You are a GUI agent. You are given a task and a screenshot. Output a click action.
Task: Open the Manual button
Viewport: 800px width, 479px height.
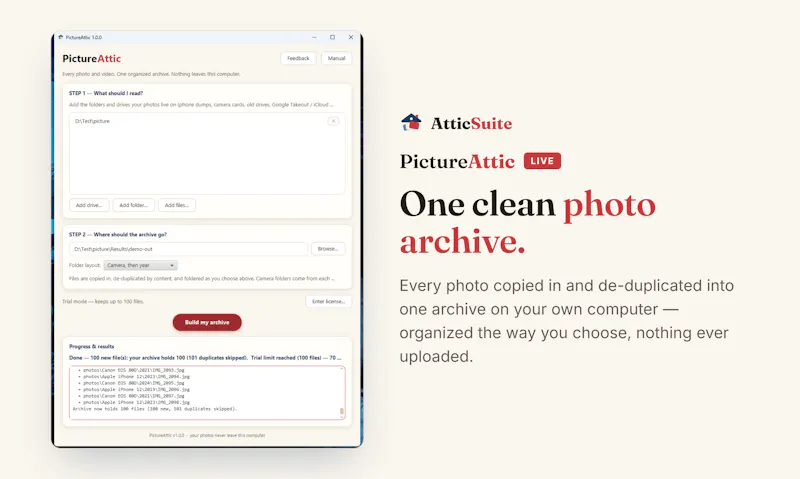[336, 58]
